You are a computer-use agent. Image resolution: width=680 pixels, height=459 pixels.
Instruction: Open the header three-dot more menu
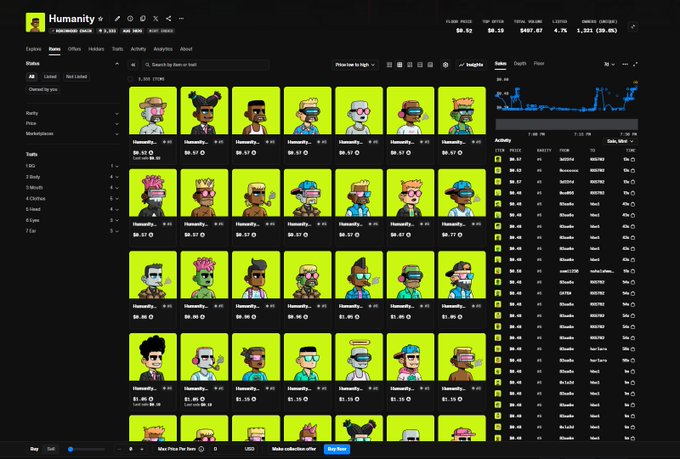point(181,19)
